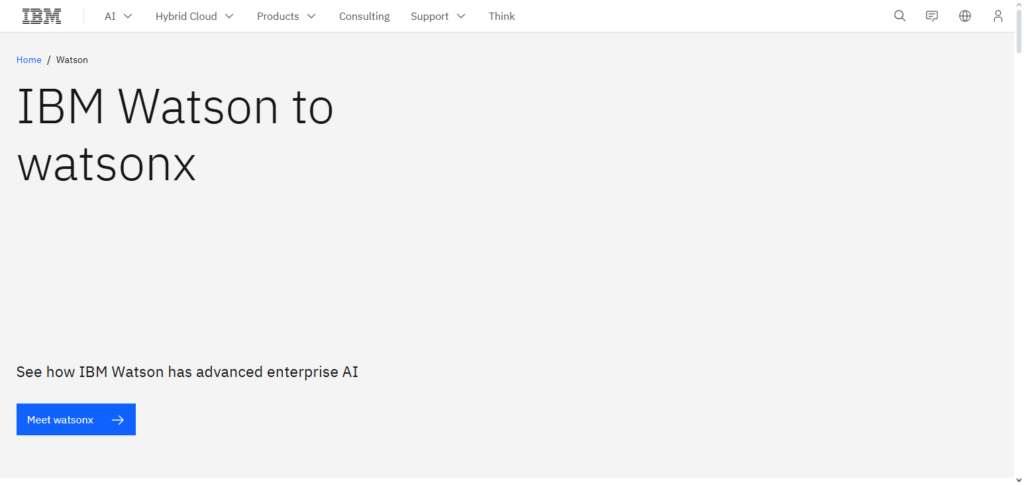Open the Think menu item
Viewport: 1024px width, 485px height.
502,16
